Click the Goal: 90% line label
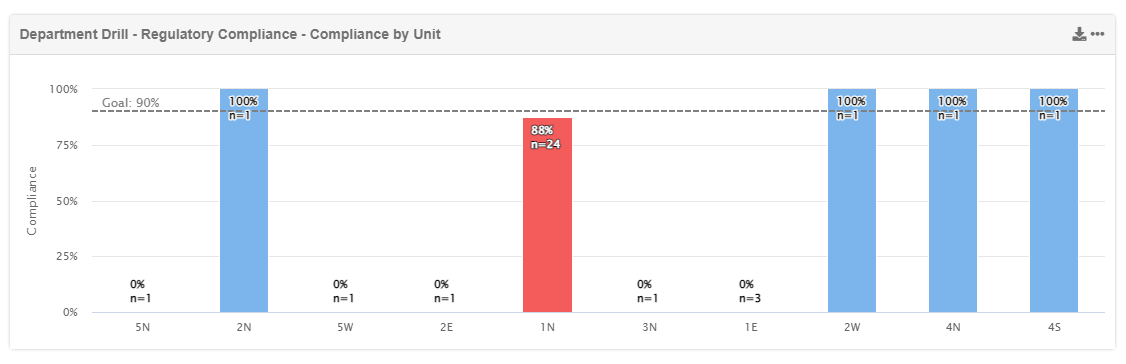1126x364 pixels. point(130,103)
